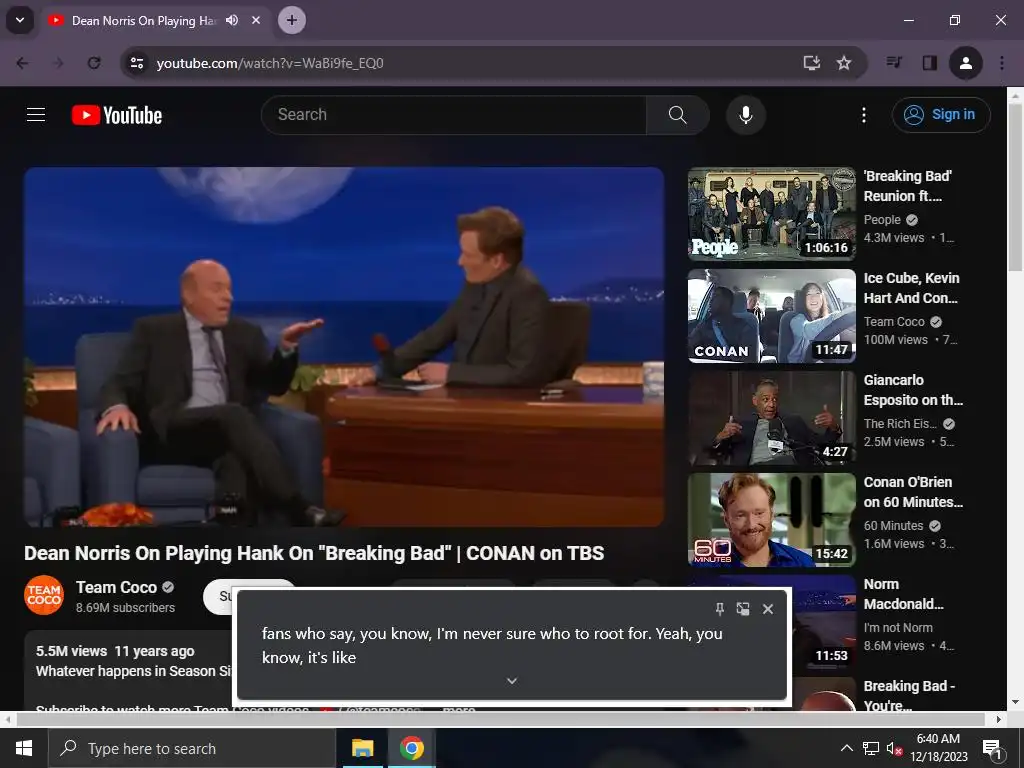Open the YouTube hamburger guide menu
This screenshot has height=768, width=1024.
coord(36,115)
